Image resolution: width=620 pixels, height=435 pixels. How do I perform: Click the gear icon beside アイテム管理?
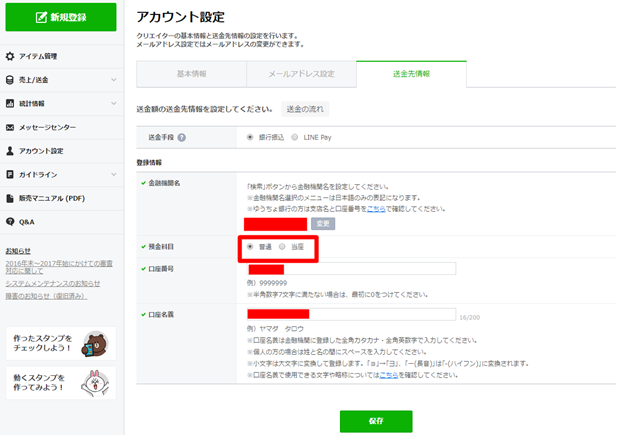coord(10,56)
